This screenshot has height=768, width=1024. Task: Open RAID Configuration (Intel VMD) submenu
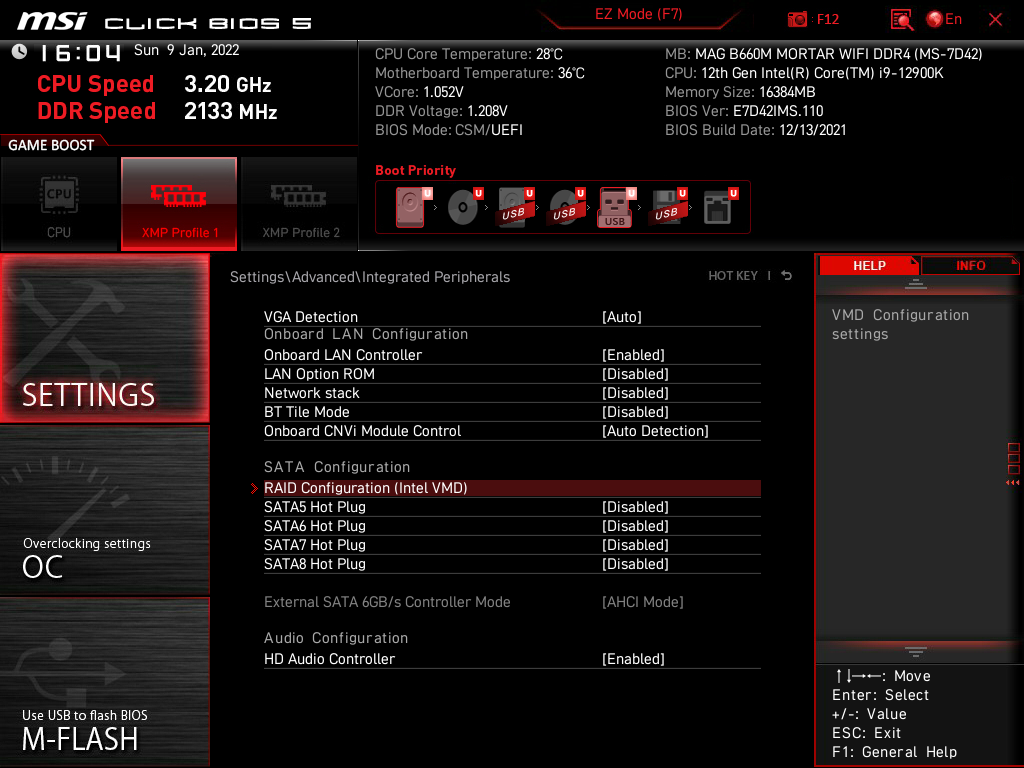pos(512,488)
